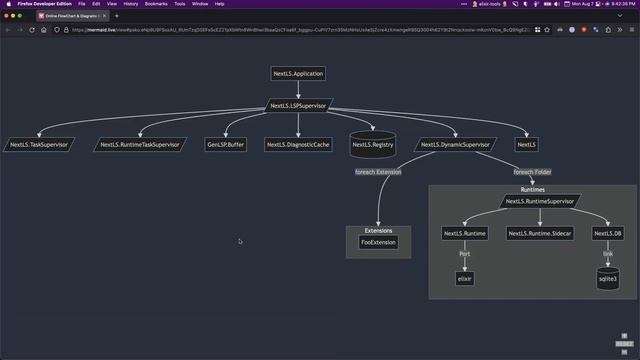Focus the mermaid.live URL address field
Viewport: 640px width, 360px height.
tap(301, 30)
